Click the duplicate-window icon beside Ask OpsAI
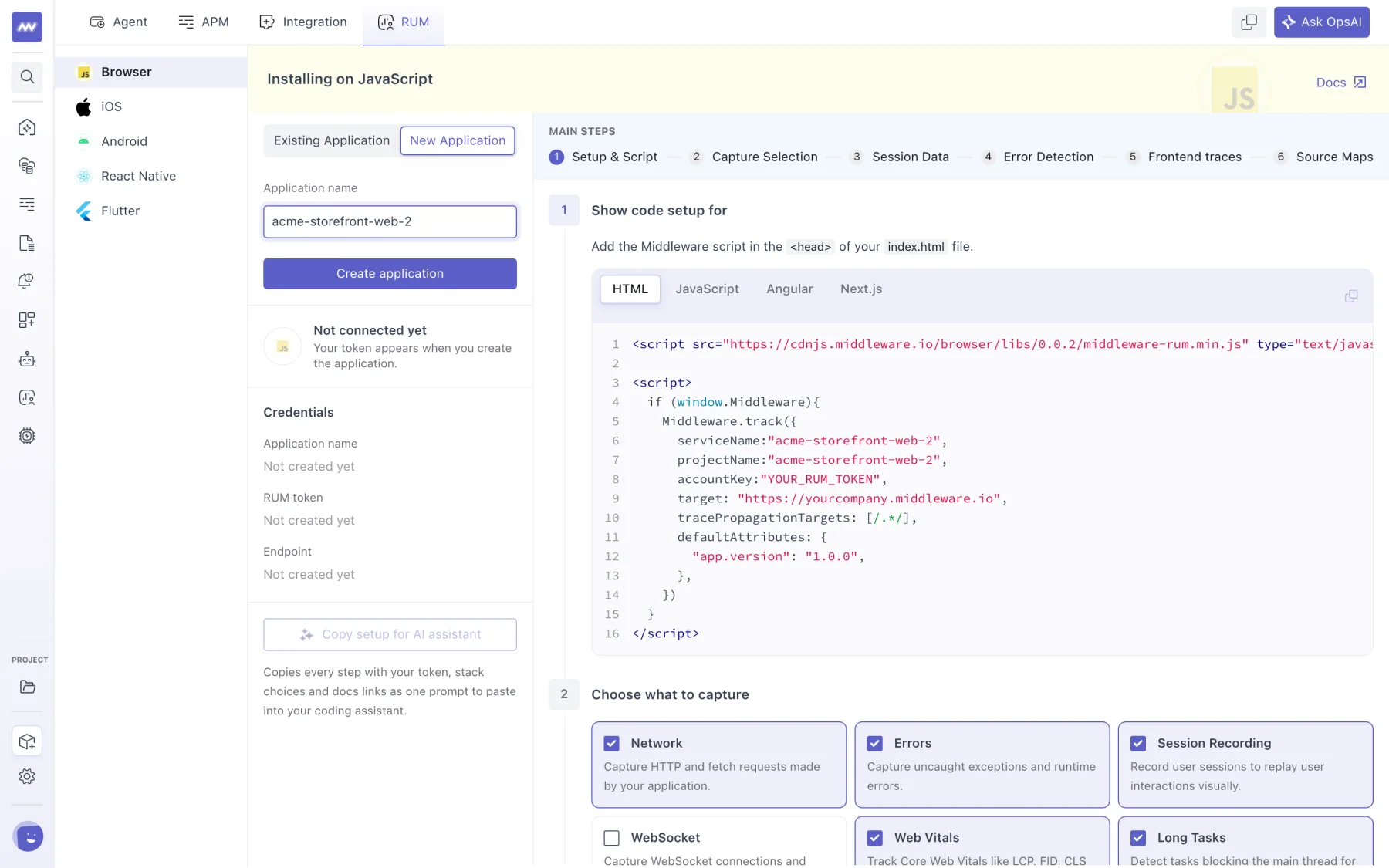The width and height of the screenshot is (1389, 868). coord(1249,22)
